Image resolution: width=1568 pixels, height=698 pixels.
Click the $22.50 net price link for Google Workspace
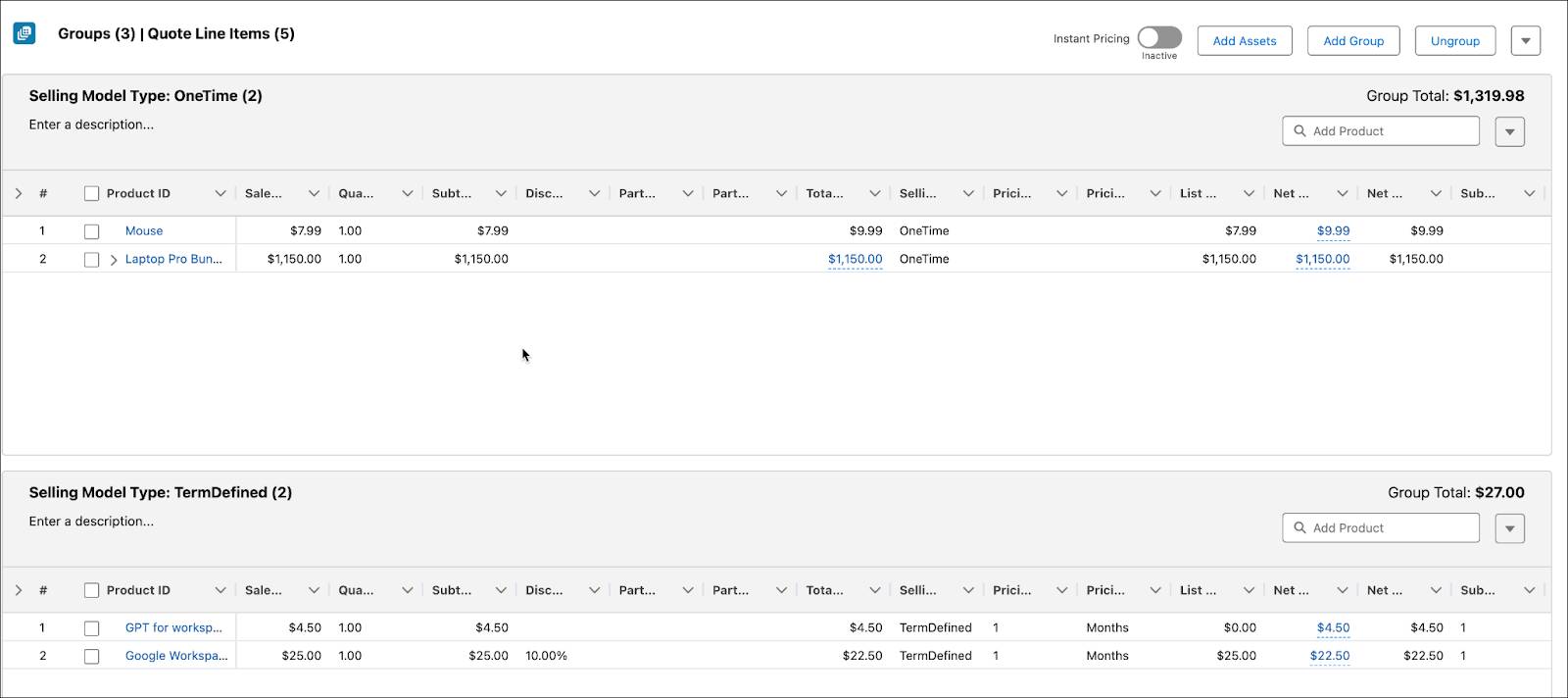[1330, 656]
